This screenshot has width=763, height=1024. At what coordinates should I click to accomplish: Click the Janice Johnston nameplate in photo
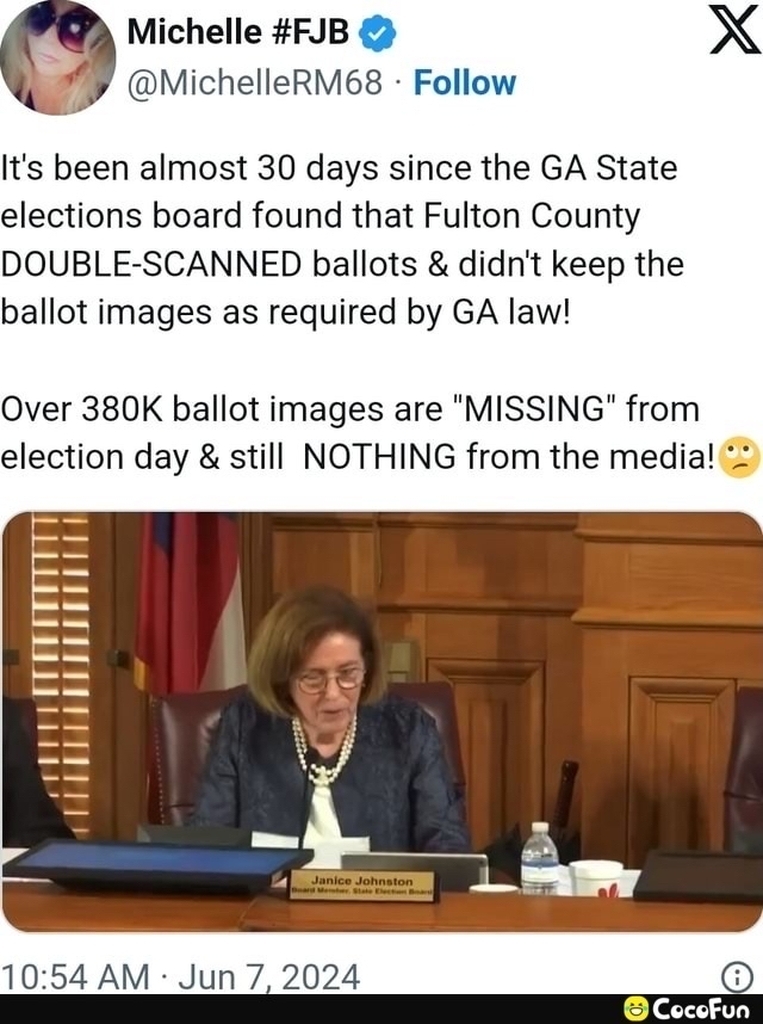pyautogui.click(x=363, y=886)
